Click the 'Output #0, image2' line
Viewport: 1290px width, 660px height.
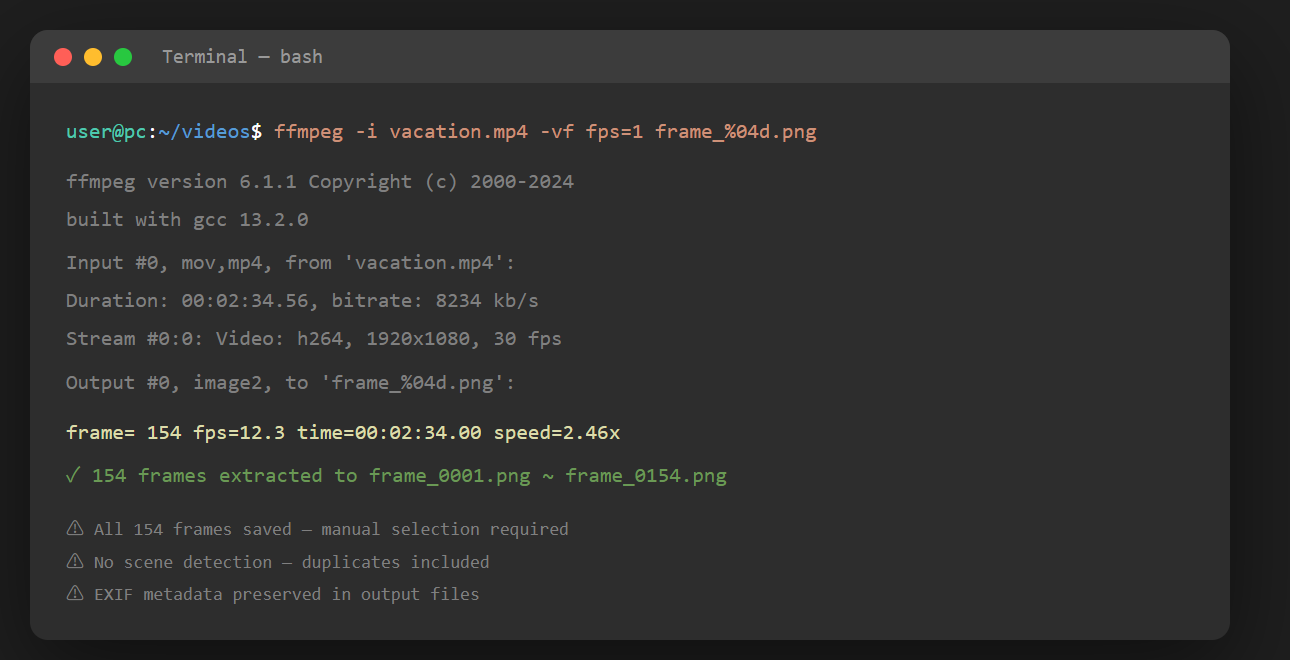click(291, 383)
